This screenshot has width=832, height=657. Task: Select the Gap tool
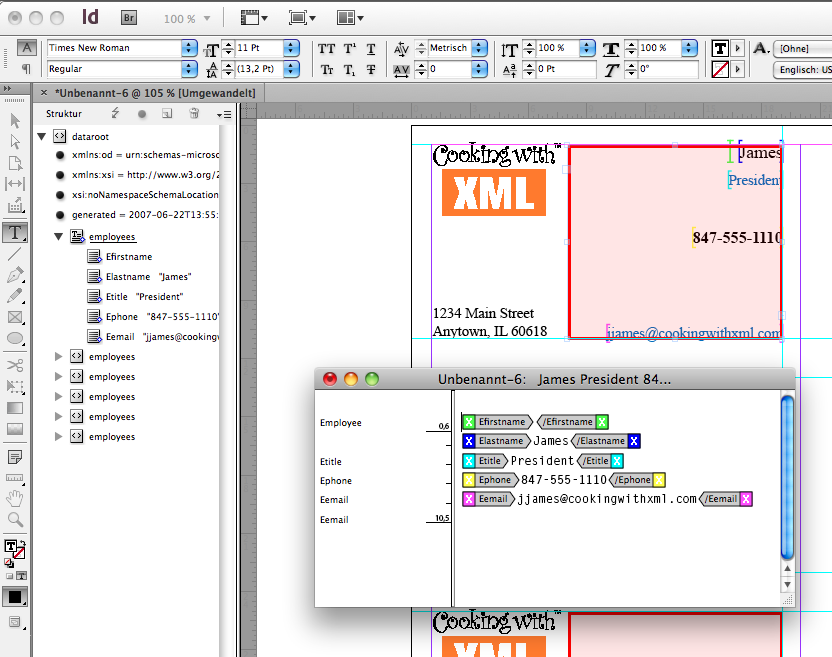15,184
